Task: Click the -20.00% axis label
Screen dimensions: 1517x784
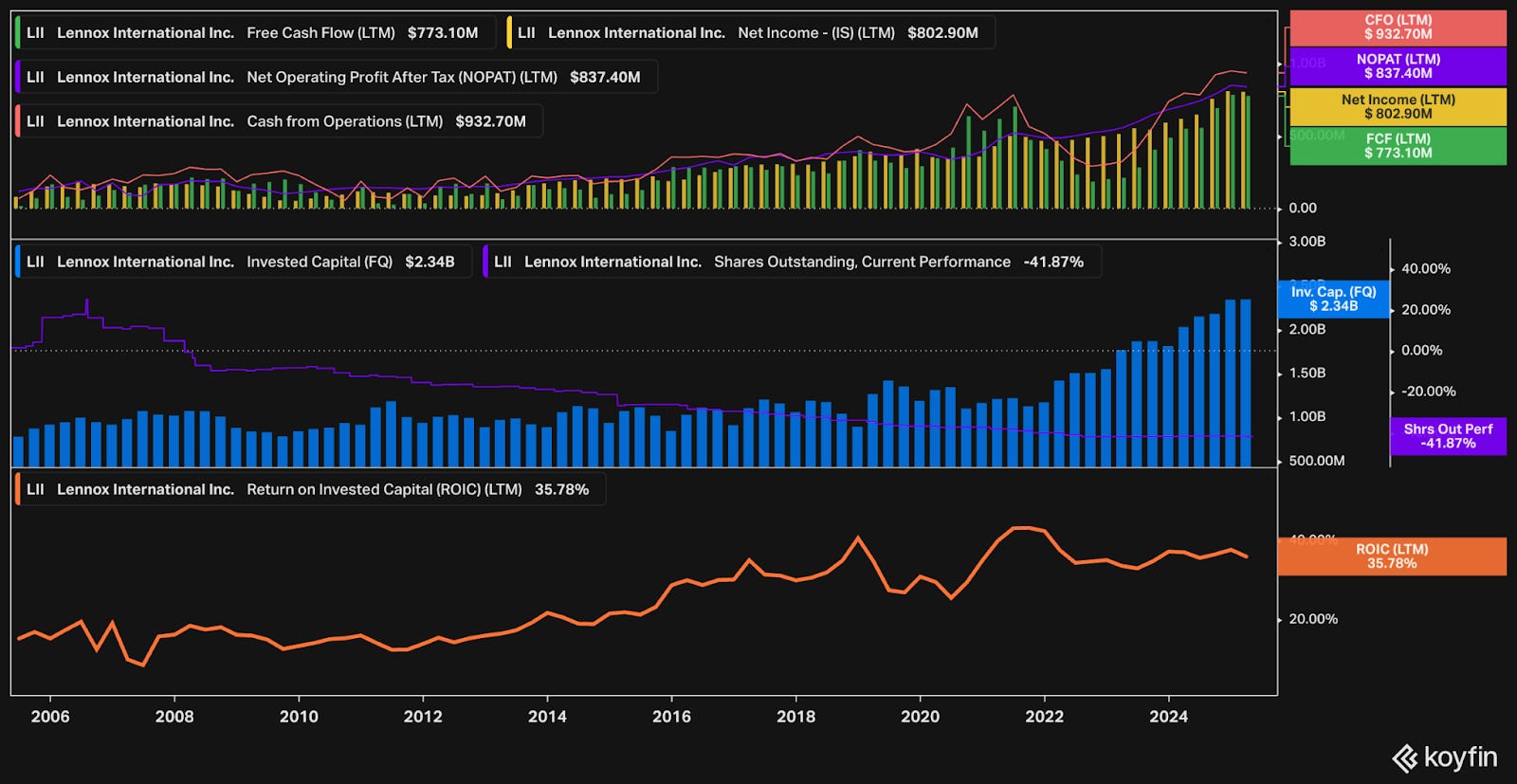Action: (1429, 392)
